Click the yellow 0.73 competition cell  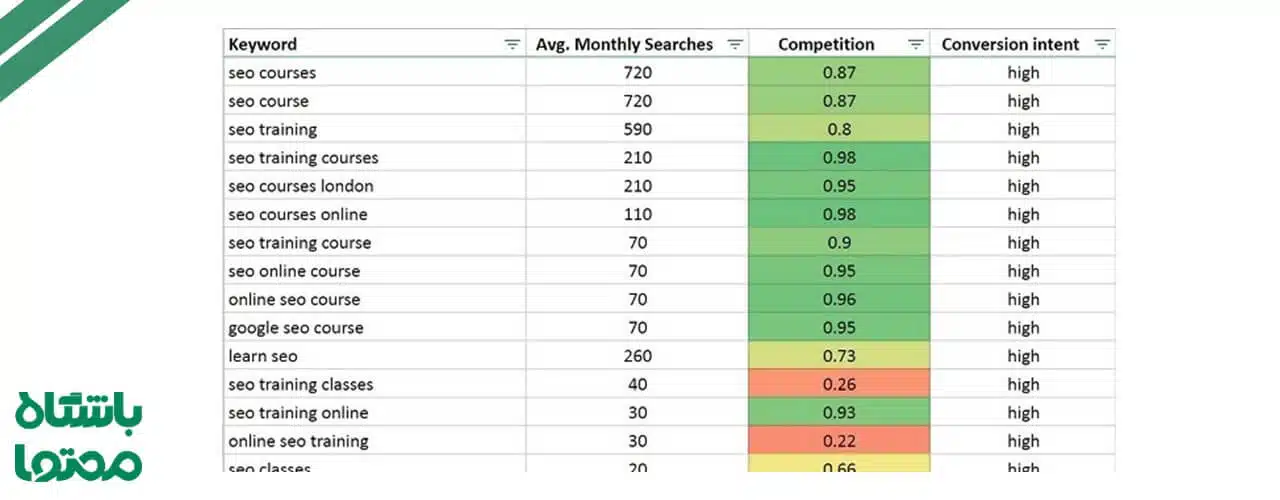838,356
